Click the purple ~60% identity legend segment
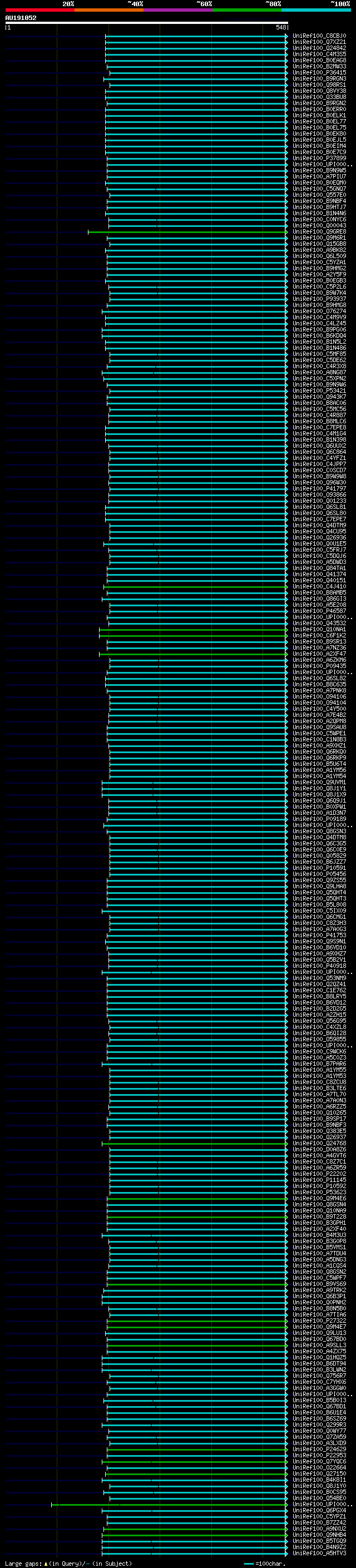Viewport: 356px width, 1568px height. 179,10
